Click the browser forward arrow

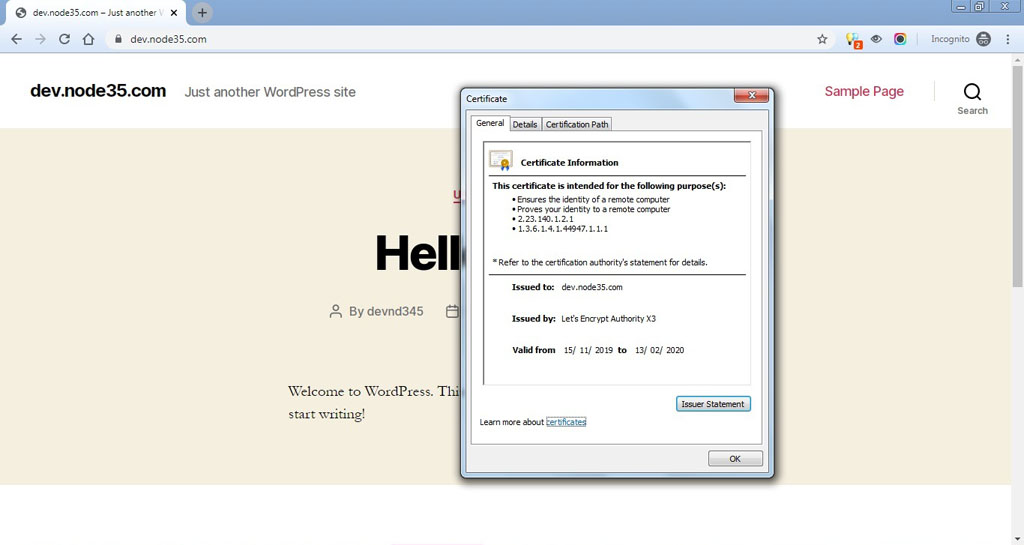pyautogui.click(x=40, y=39)
